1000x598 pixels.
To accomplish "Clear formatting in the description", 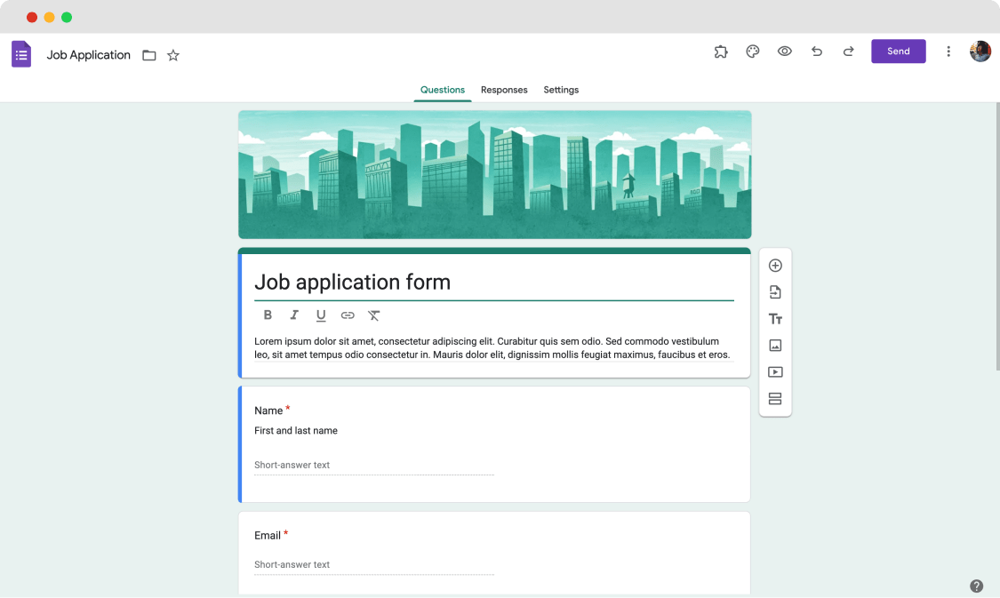I will 374,315.
